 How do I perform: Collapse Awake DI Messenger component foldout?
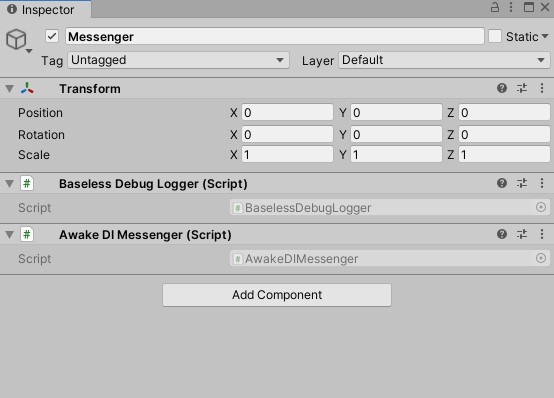tap(10, 234)
